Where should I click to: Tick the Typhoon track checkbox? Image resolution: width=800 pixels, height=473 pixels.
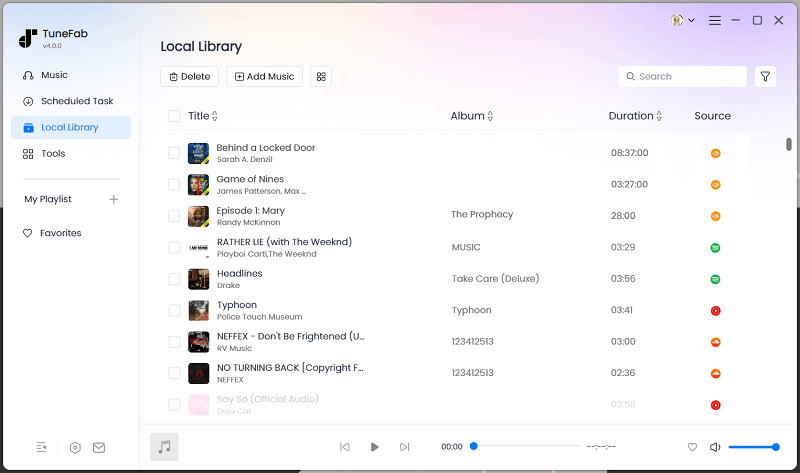coord(174,310)
